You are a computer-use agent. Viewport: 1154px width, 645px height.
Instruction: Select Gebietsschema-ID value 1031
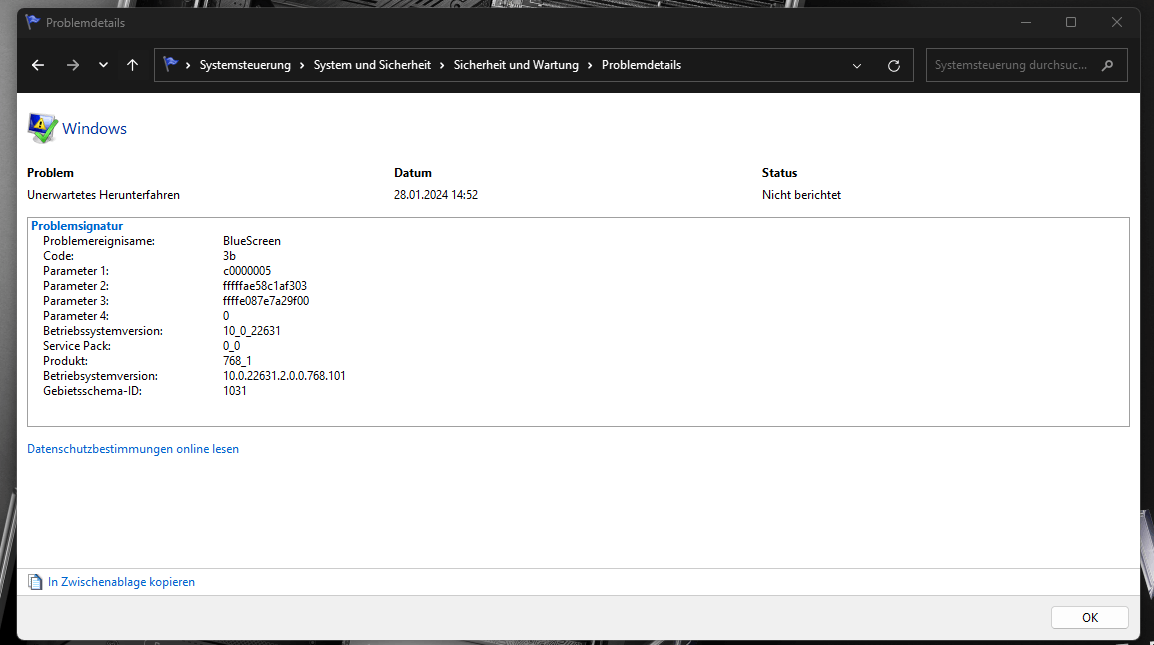[x=235, y=391]
